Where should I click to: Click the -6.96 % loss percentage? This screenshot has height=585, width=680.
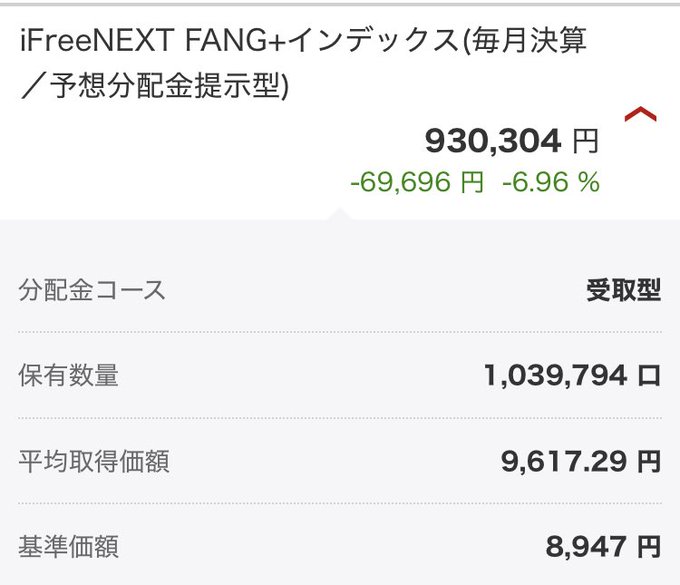pyautogui.click(x=551, y=182)
